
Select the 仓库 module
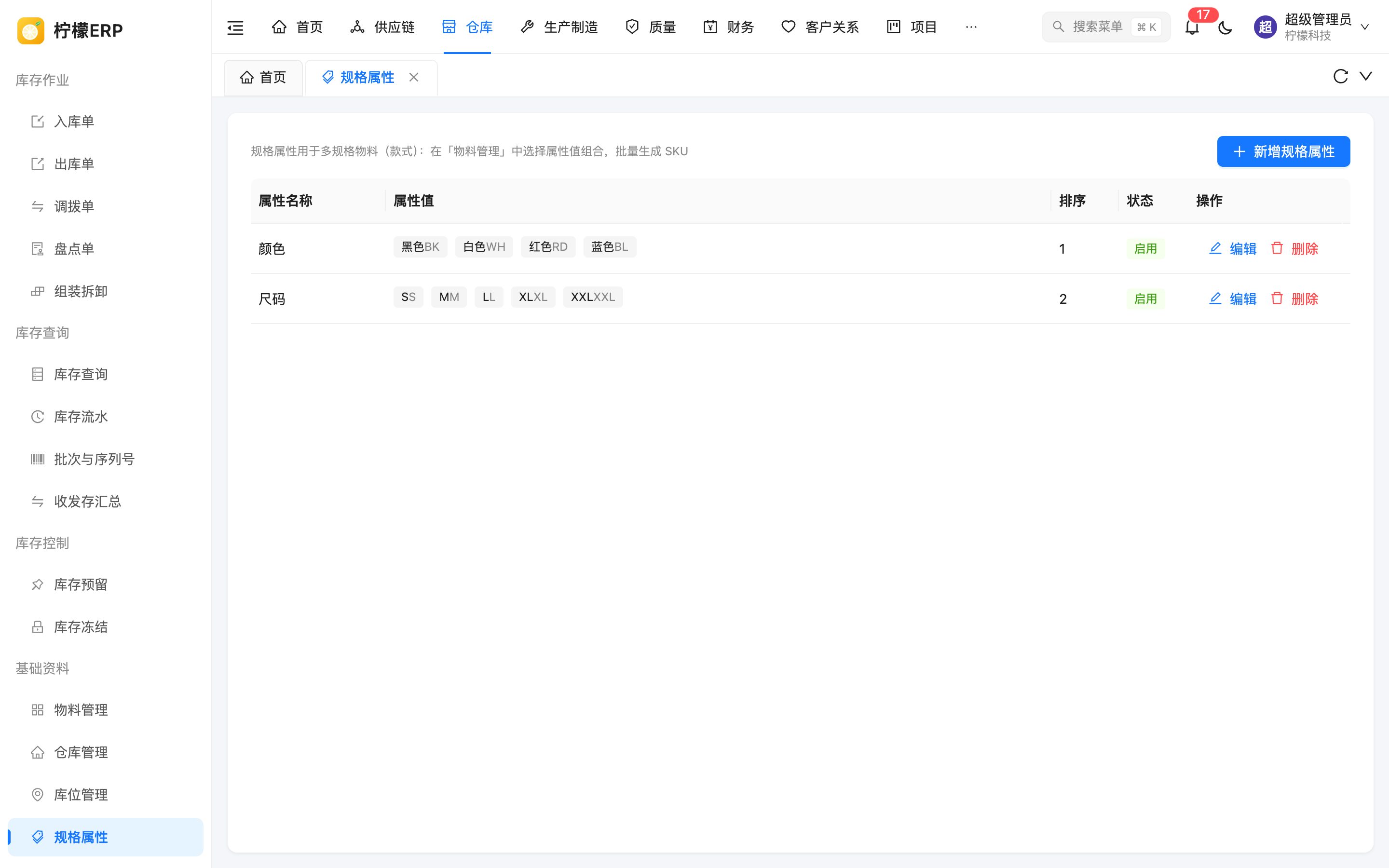(467, 27)
